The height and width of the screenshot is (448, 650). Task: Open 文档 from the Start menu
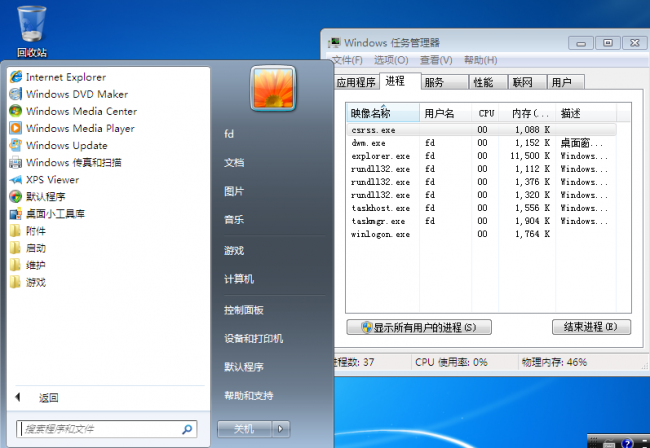(x=234, y=162)
